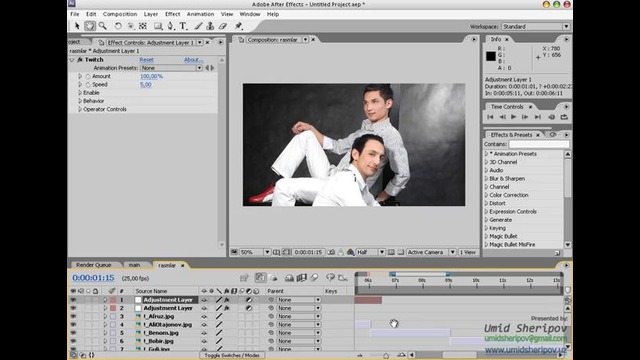Hide layer 2 Adjustment Layer eye
The width and height of the screenshot is (640, 360).
(73, 308)
